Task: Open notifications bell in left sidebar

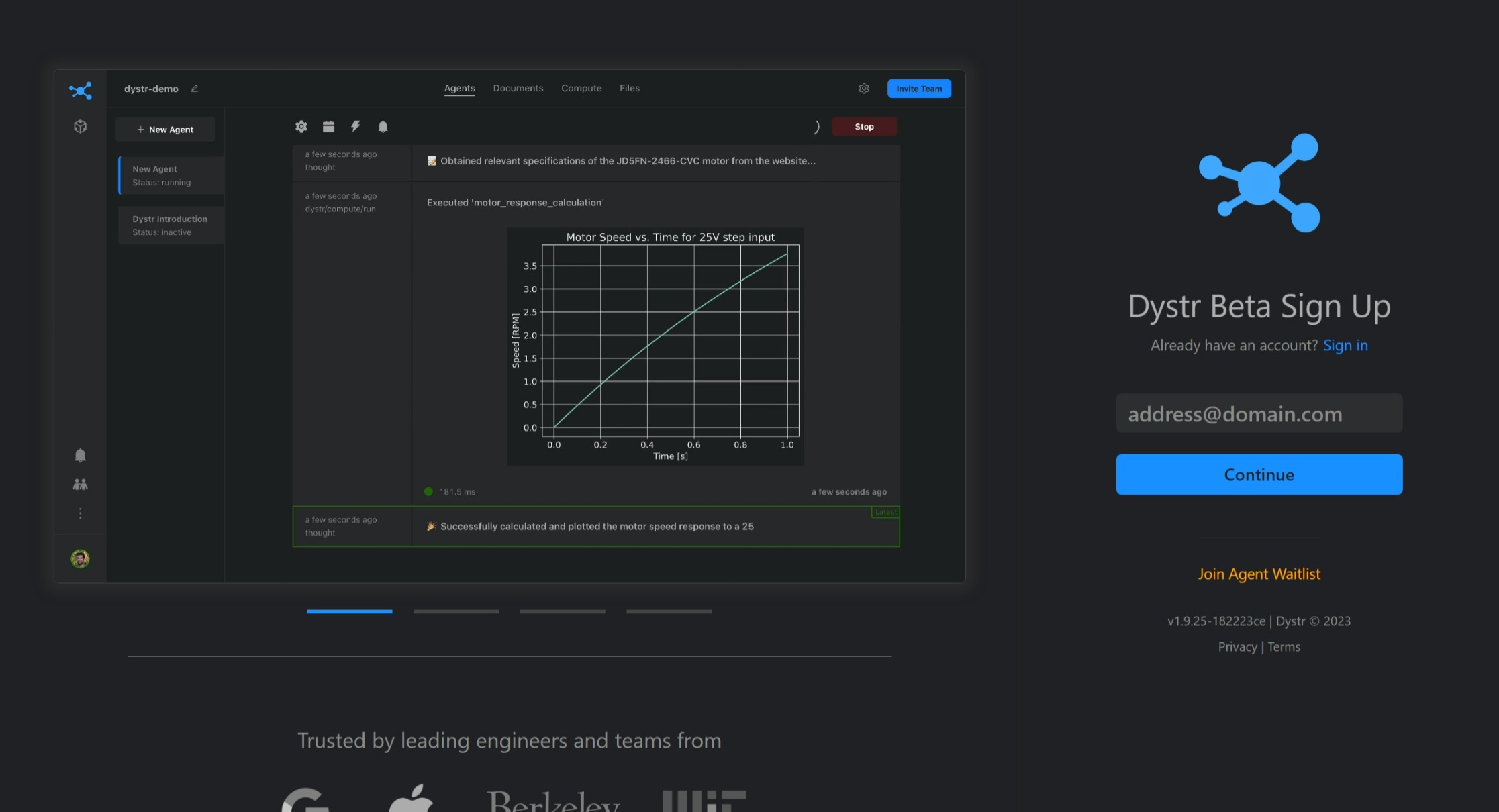Action: pyautogui.click(x=80, y=456)
